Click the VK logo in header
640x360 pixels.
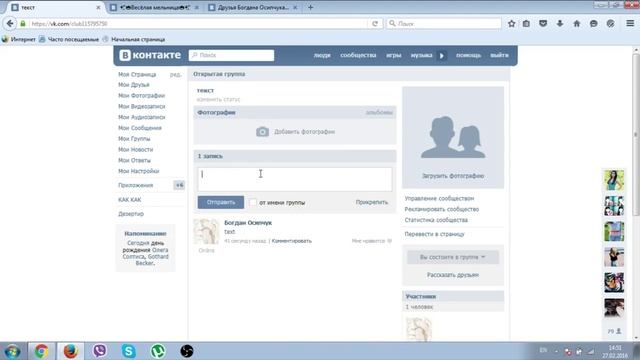(x=150, y=55)
